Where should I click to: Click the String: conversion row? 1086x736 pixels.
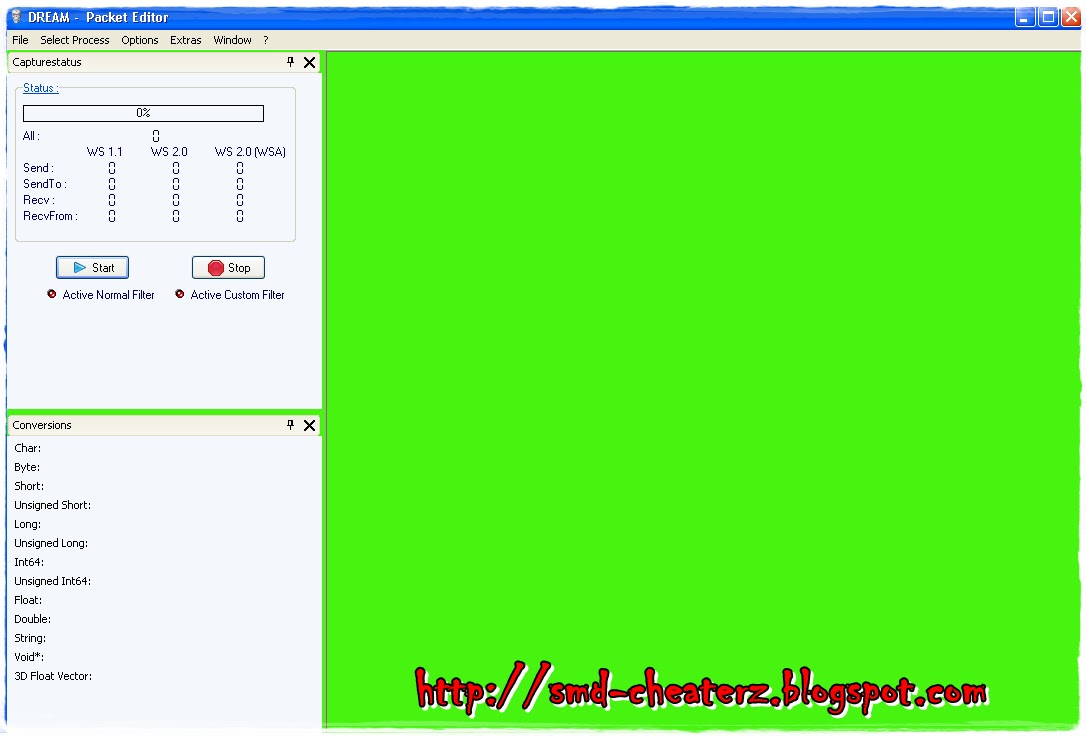30,638
